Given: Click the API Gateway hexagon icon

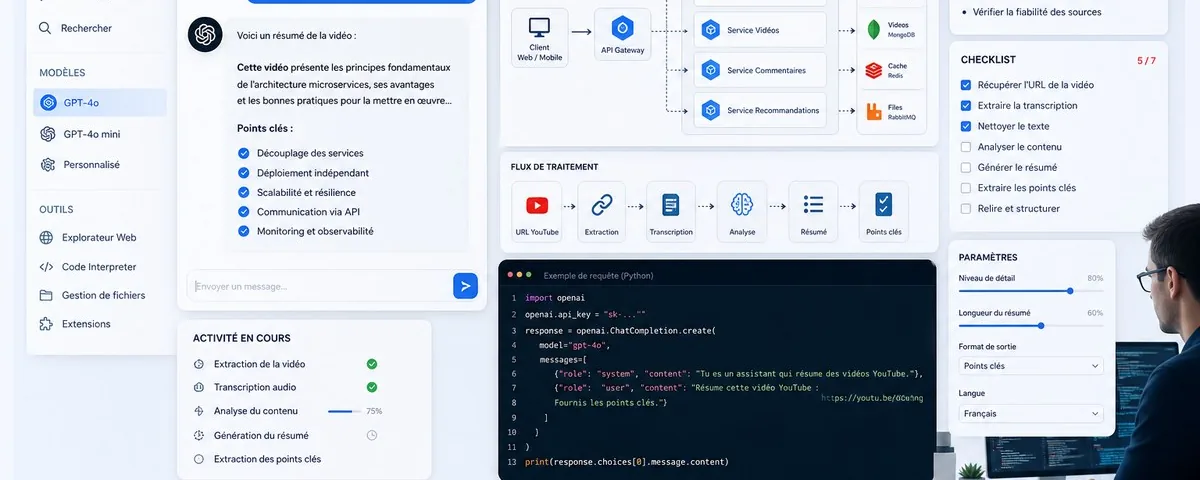Looking at the screenshot, I should pos(622,28).
